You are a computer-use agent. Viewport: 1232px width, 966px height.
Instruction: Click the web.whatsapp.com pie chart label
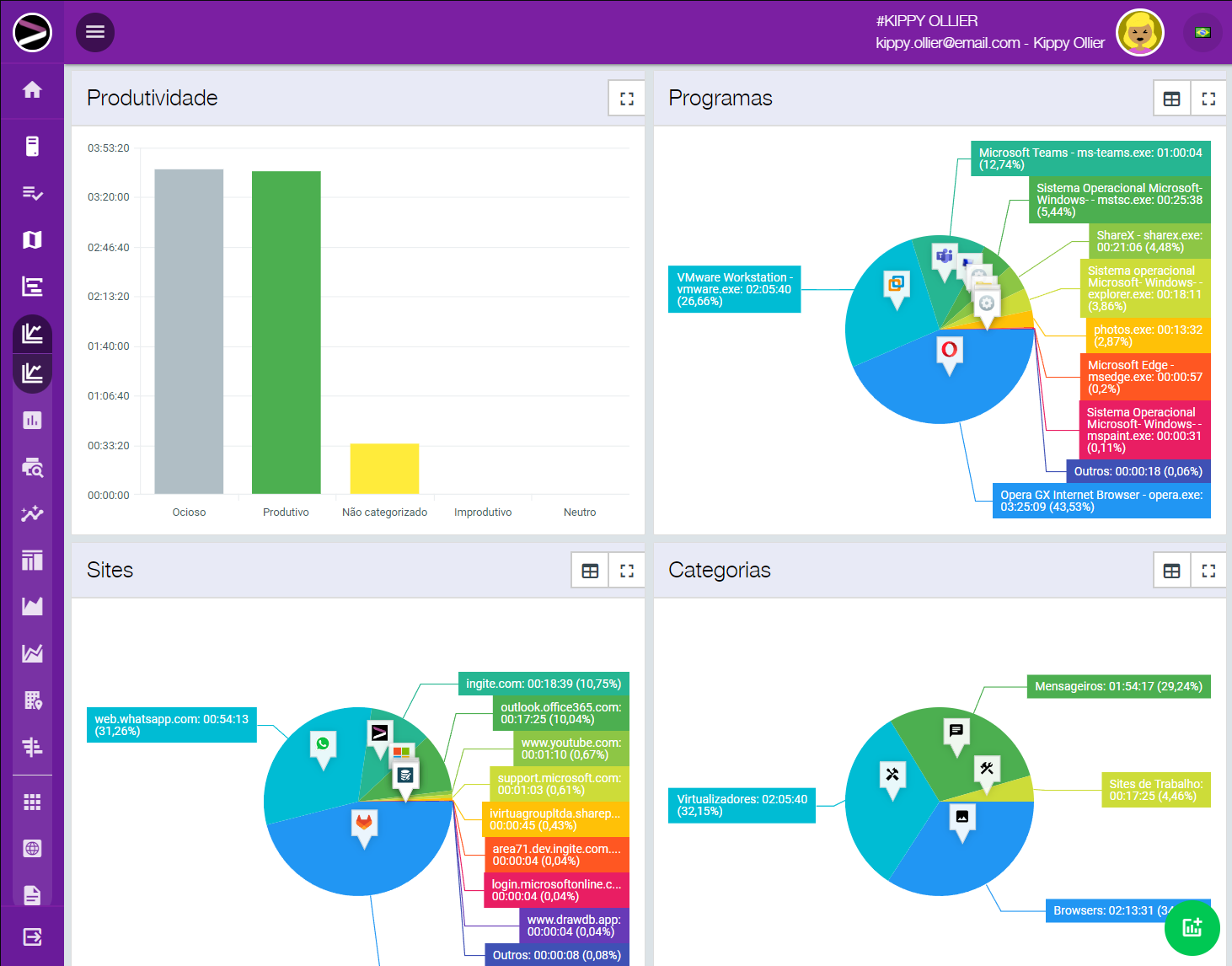point(172,725)
